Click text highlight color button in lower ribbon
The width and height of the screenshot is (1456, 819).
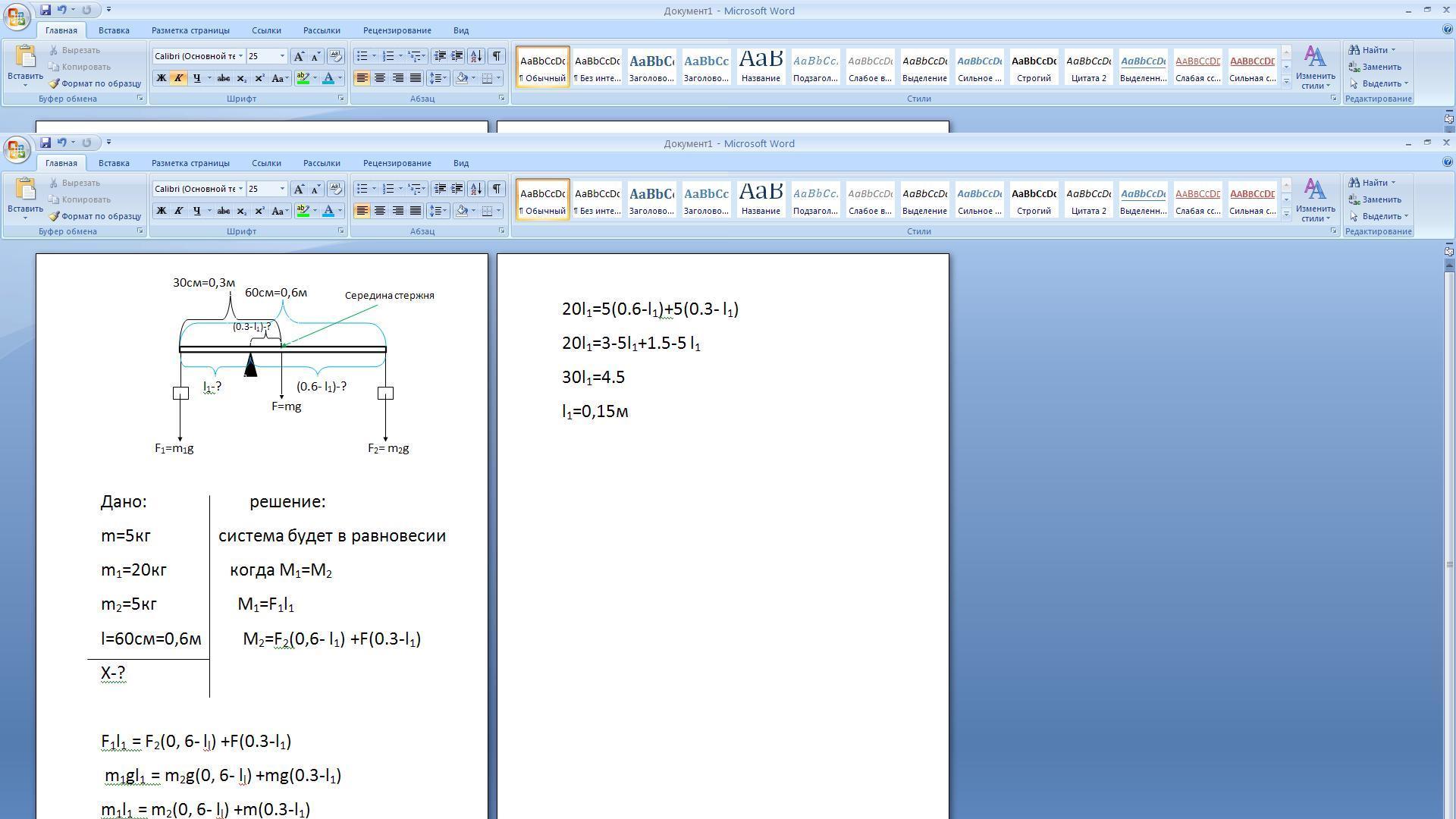coord(303,211)
